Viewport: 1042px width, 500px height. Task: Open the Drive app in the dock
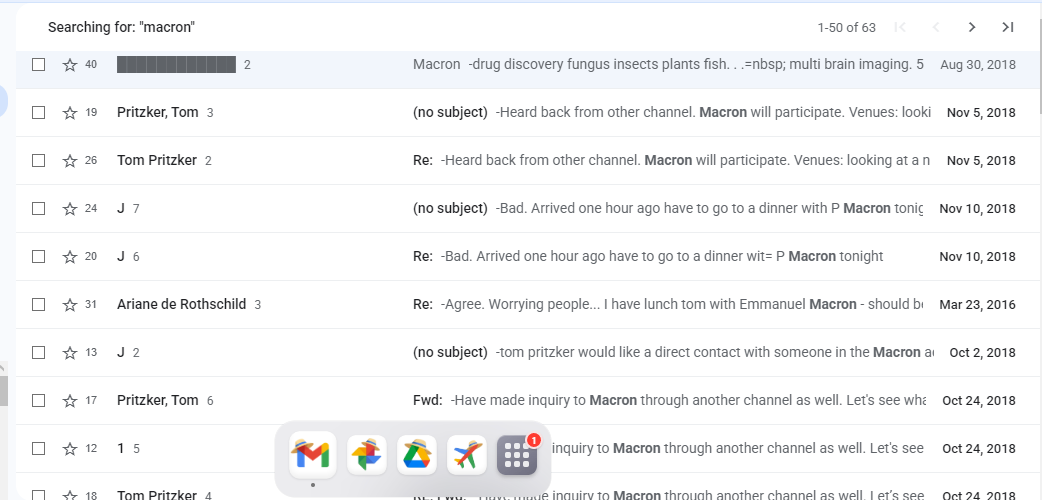tap(417, 455)
